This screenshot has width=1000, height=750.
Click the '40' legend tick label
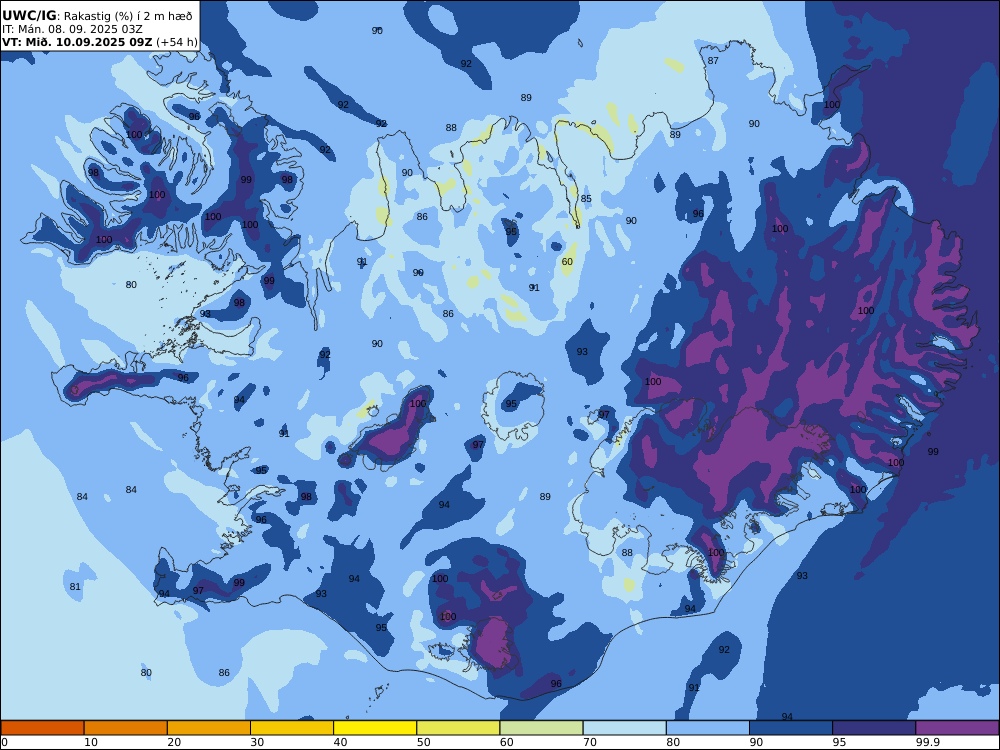click(x=341, y=742)
